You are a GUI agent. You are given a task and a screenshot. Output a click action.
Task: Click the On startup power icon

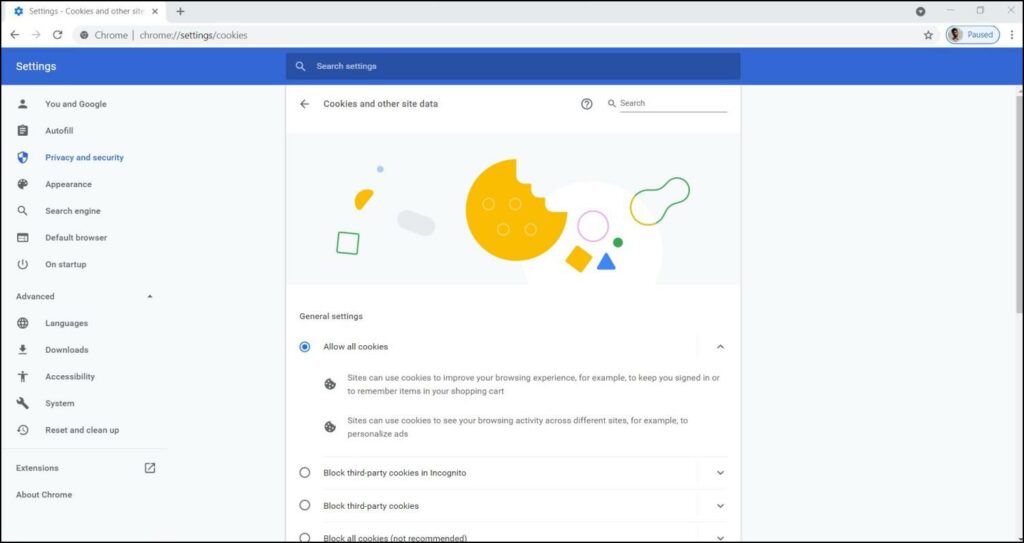pyautogui.click(x=23, y=265)
